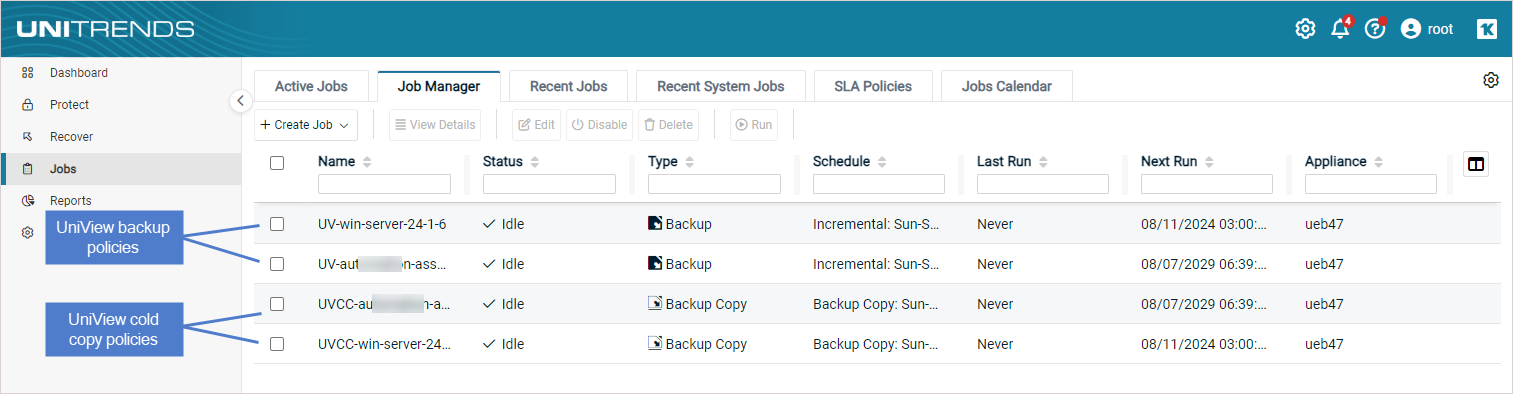Click the Backup type icon in the UV-win-server-24-1-6 row
Viewport: 1513px width, 394px height.
pos(655,223)
